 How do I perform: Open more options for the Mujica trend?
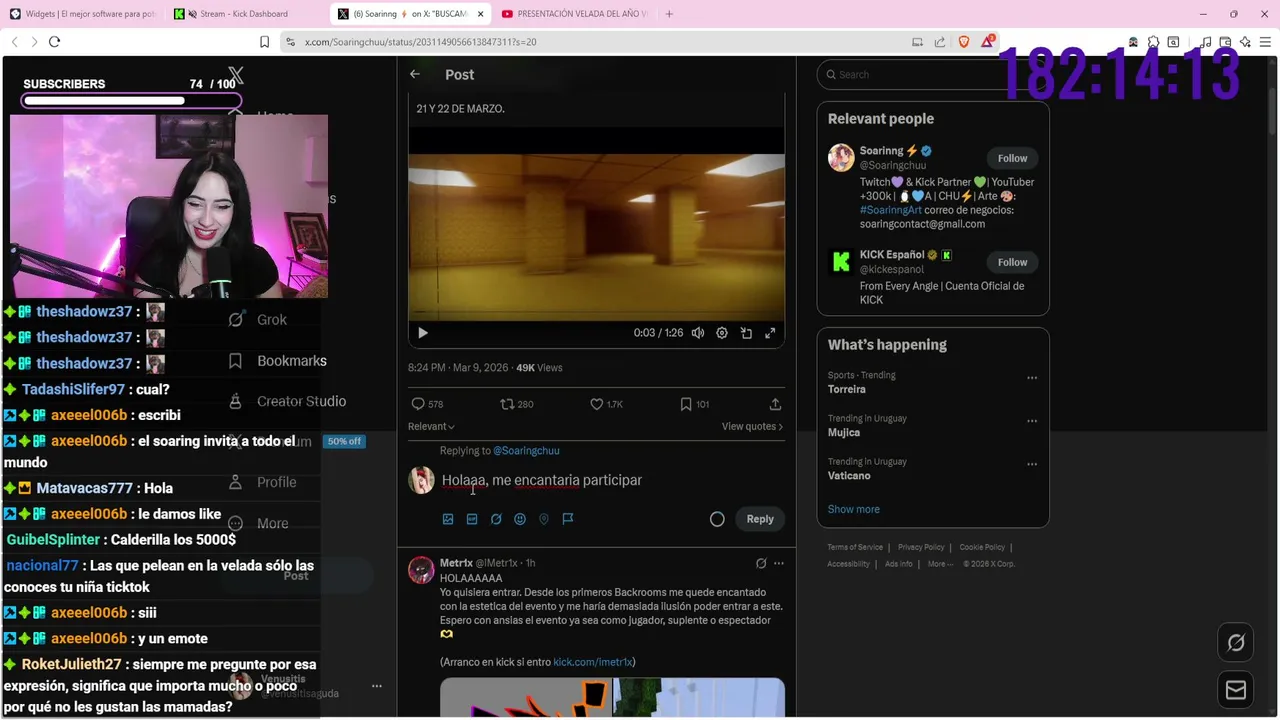coord(1032,421)
